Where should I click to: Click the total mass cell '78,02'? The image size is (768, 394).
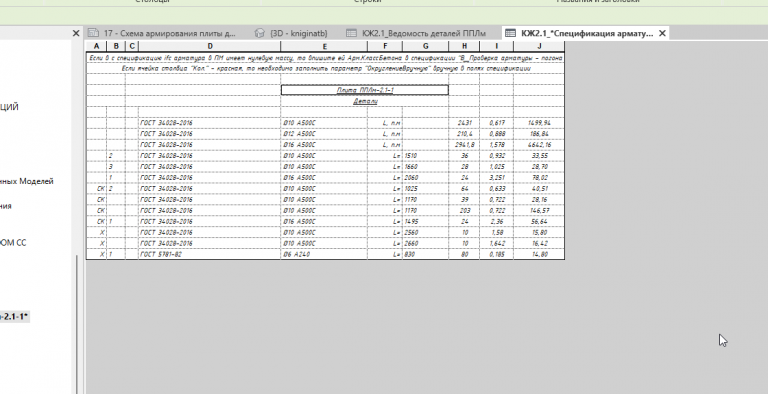click(539, 177)
